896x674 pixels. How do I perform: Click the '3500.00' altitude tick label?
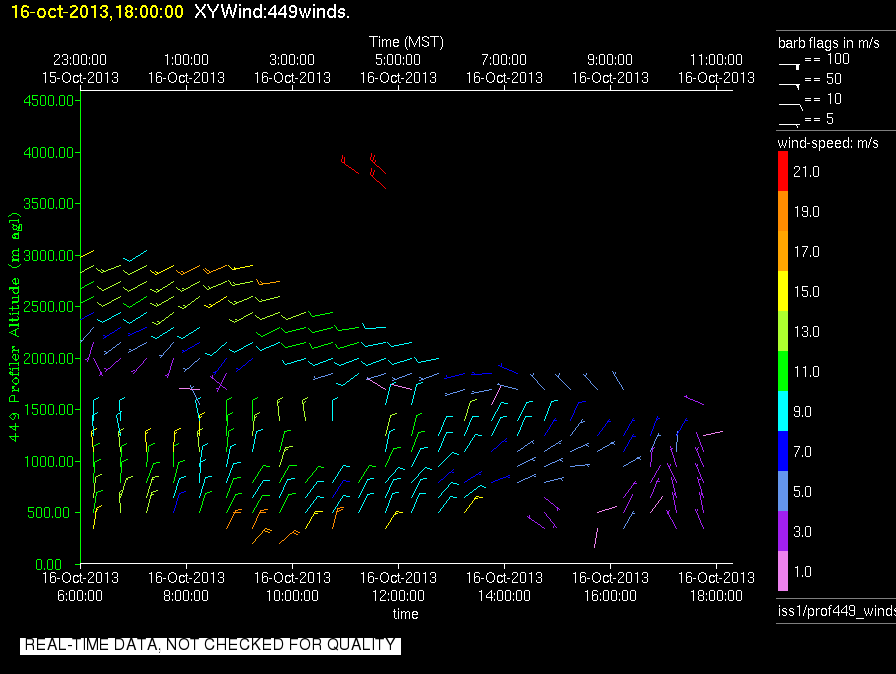pyautogui.click(x=49, y=204)
